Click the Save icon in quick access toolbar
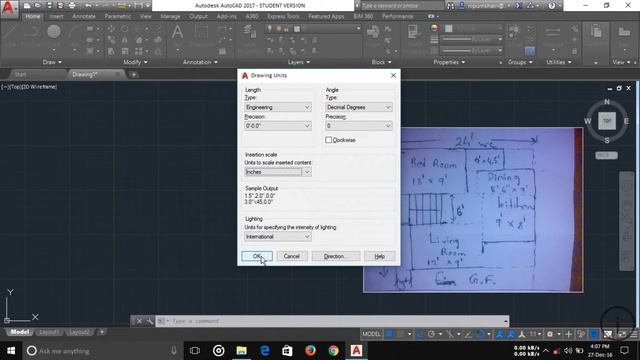Screen dimensions: 640x360 [x=49, y=6]
